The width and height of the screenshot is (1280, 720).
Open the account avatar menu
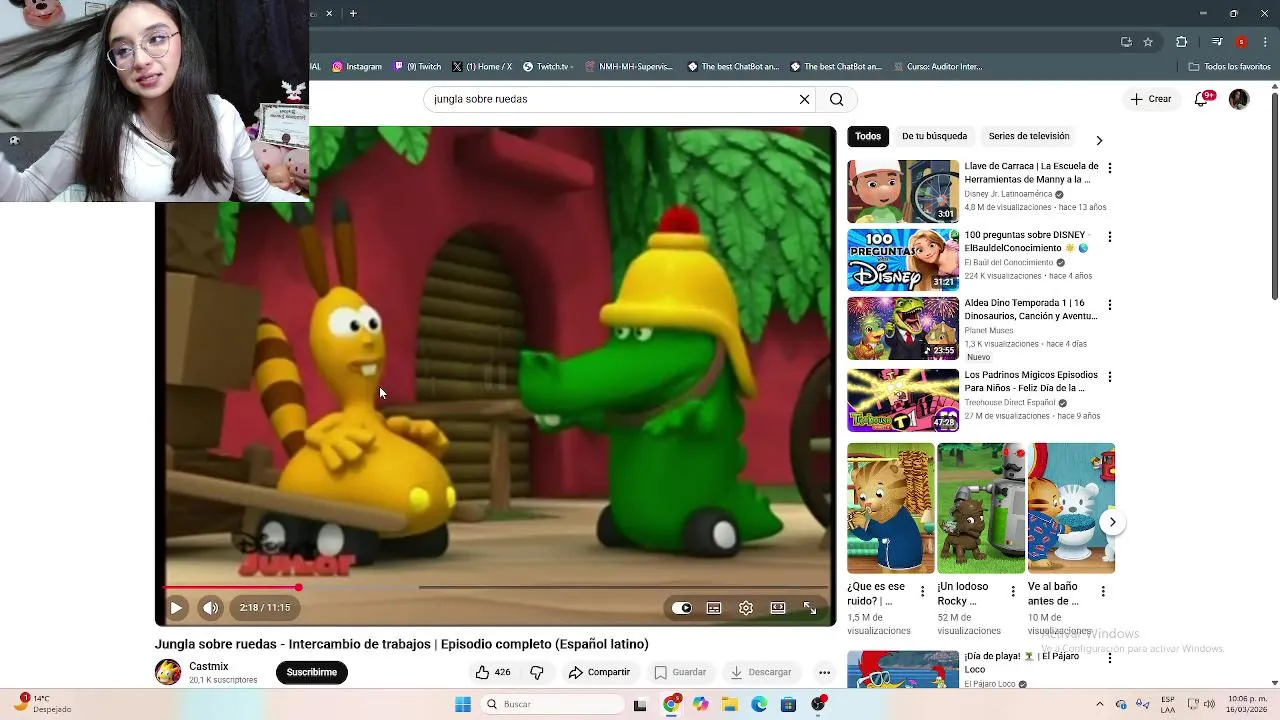point(1239,99)
